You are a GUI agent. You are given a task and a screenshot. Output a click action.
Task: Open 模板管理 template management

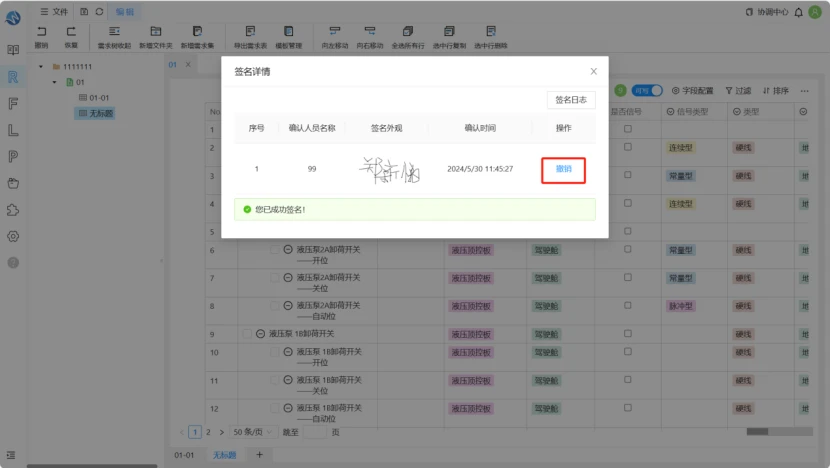point(288,37)
